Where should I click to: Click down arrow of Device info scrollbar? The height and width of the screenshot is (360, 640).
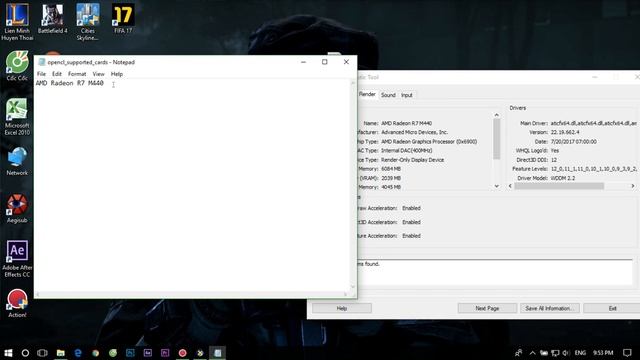tap(497, 186)
